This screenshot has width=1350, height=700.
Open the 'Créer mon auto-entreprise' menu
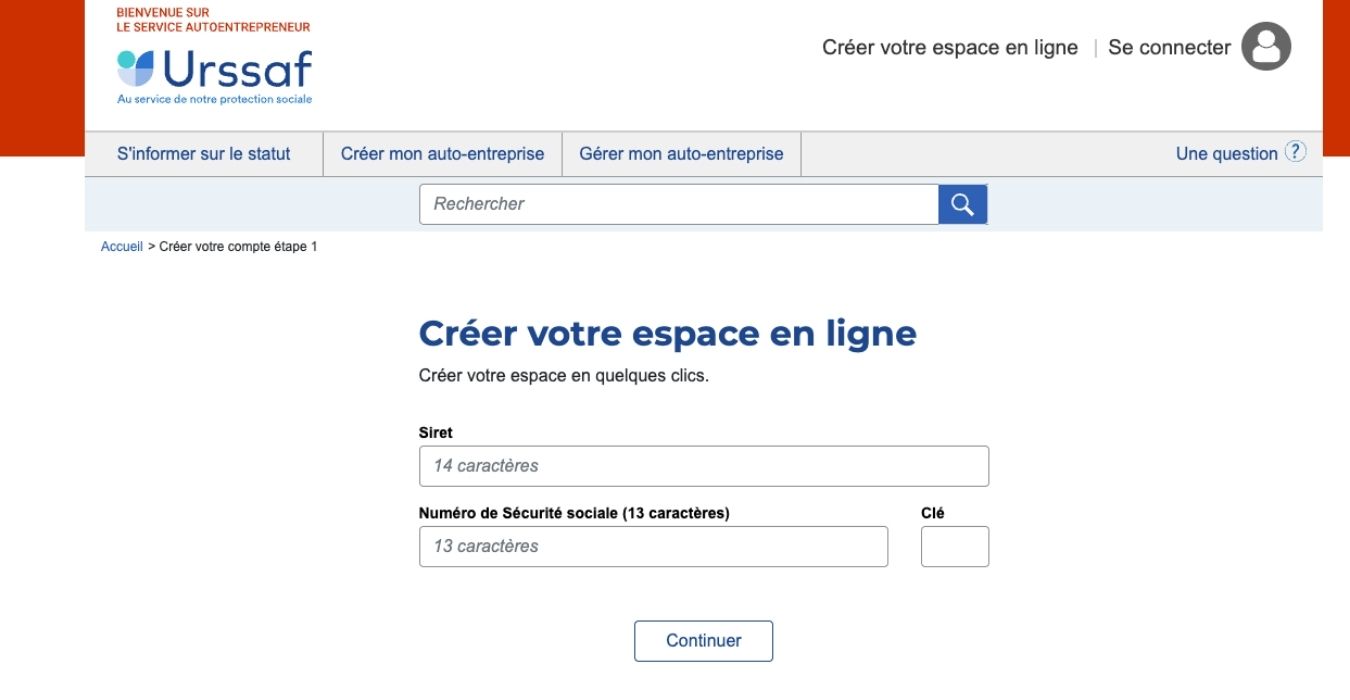443,153
